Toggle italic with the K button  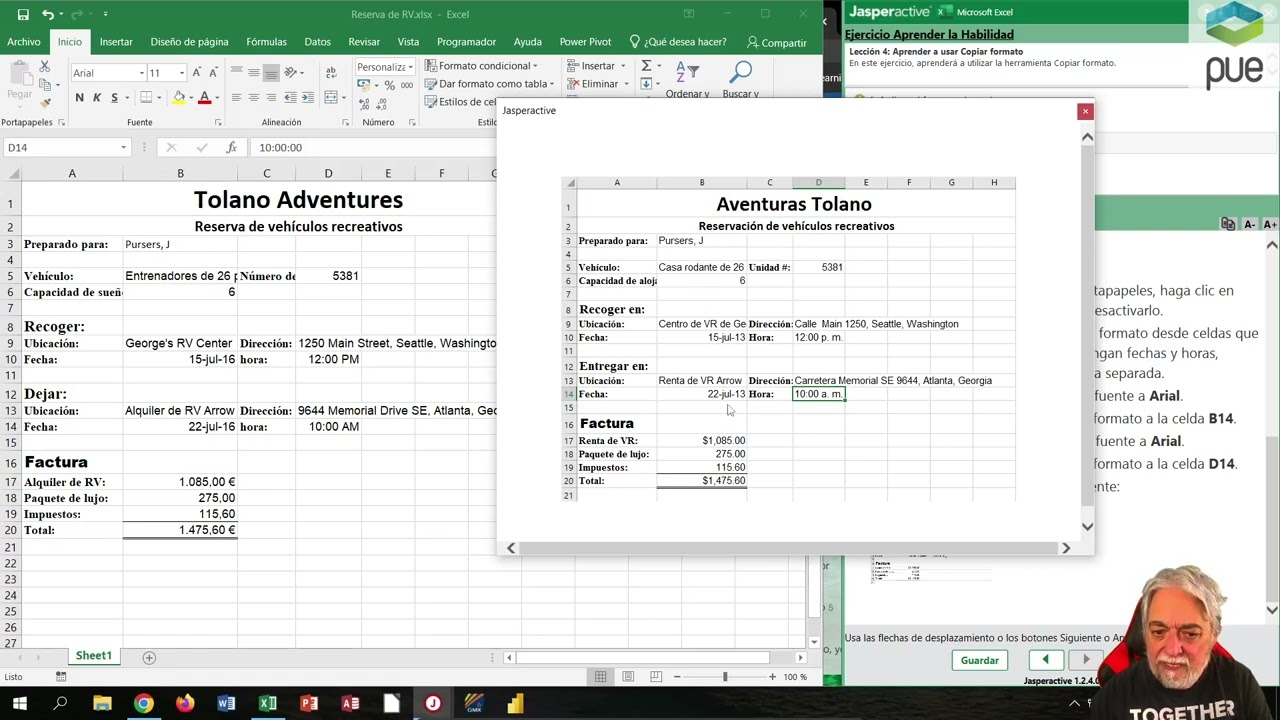(96, 97)
